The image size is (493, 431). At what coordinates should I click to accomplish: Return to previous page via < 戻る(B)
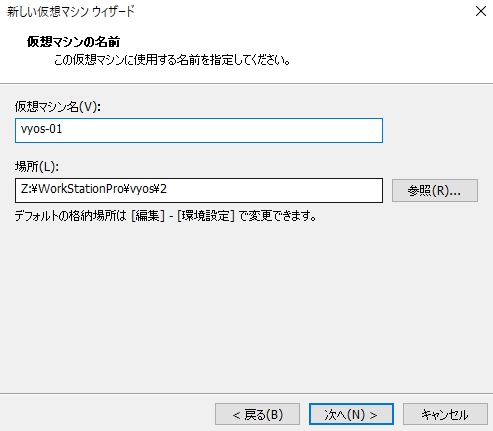pos(257,414)
